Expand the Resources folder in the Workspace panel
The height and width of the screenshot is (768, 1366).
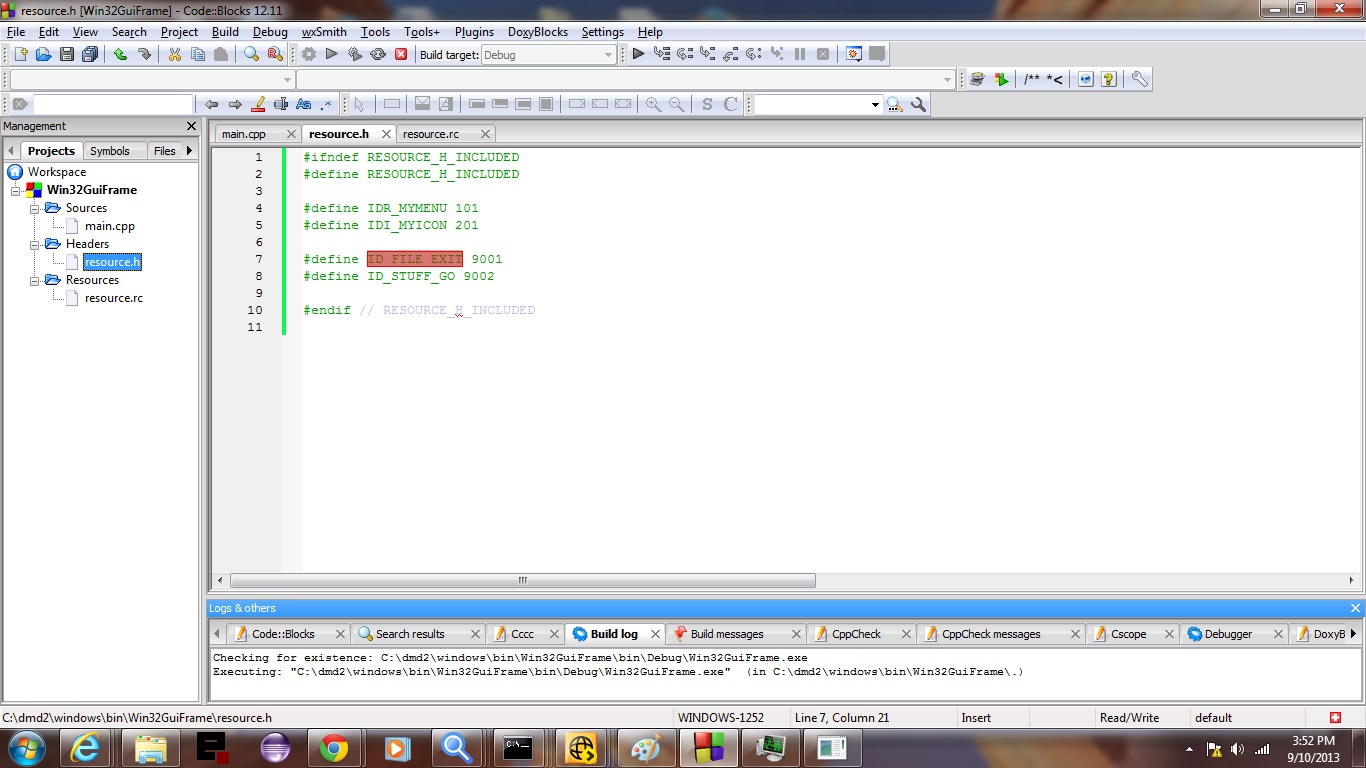[x=33, y=280]
